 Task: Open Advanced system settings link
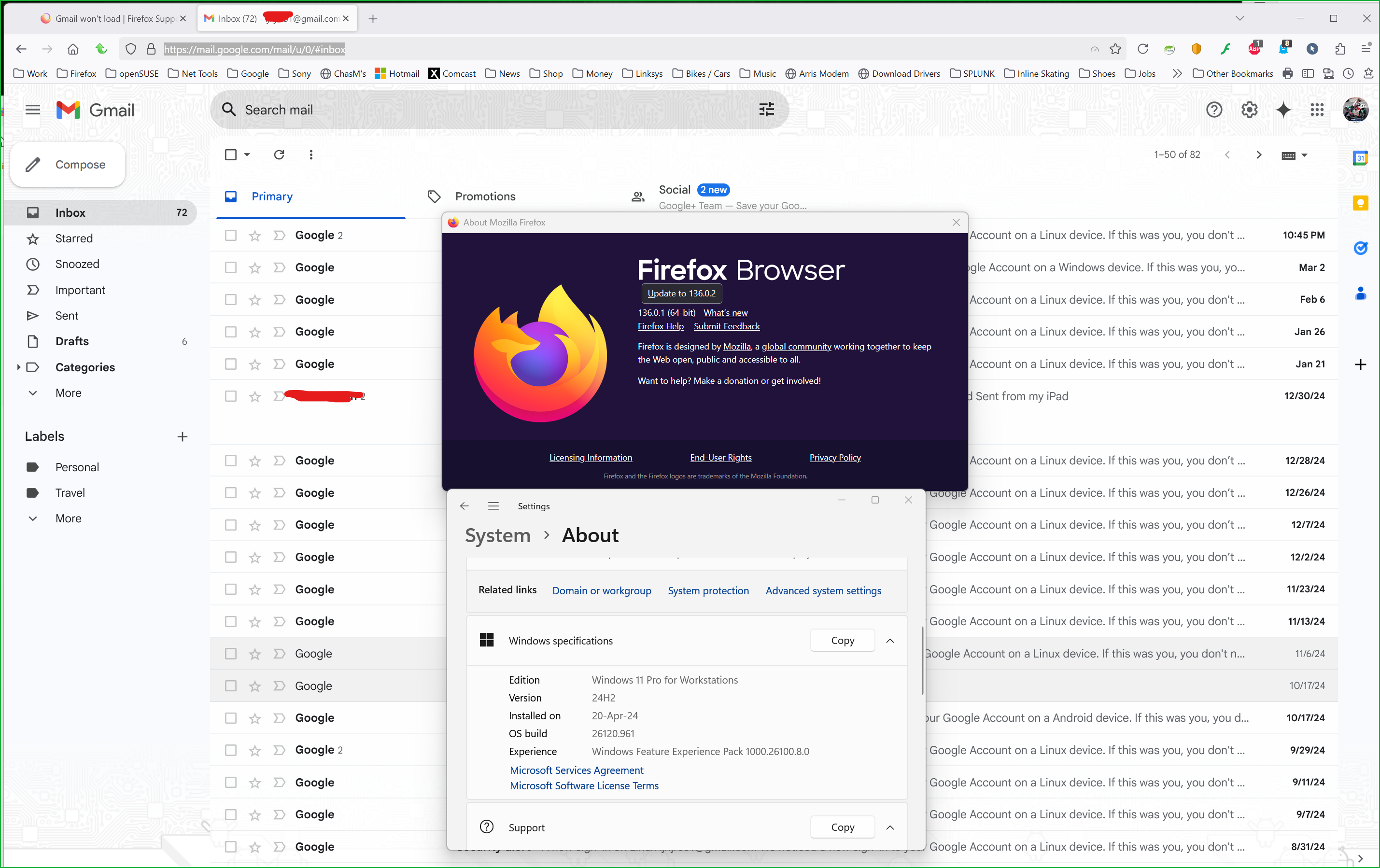coord(823,591)
